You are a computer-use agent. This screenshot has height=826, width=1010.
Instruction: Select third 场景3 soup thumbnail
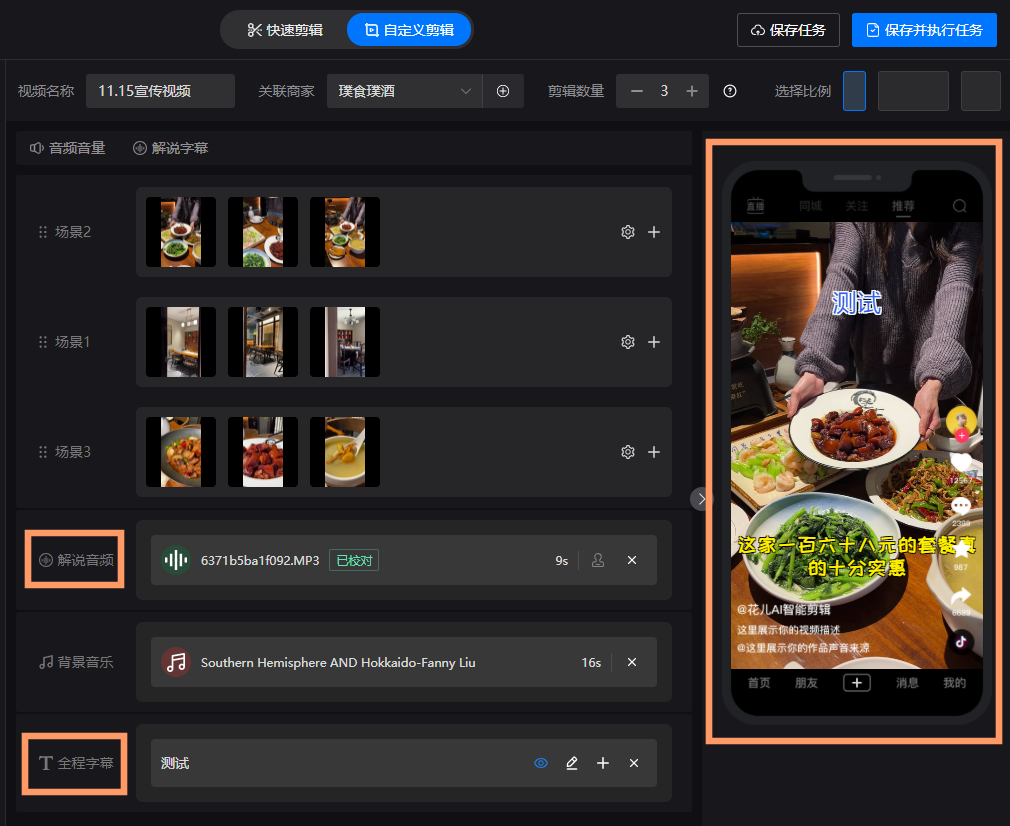click(x=345, y=452)
